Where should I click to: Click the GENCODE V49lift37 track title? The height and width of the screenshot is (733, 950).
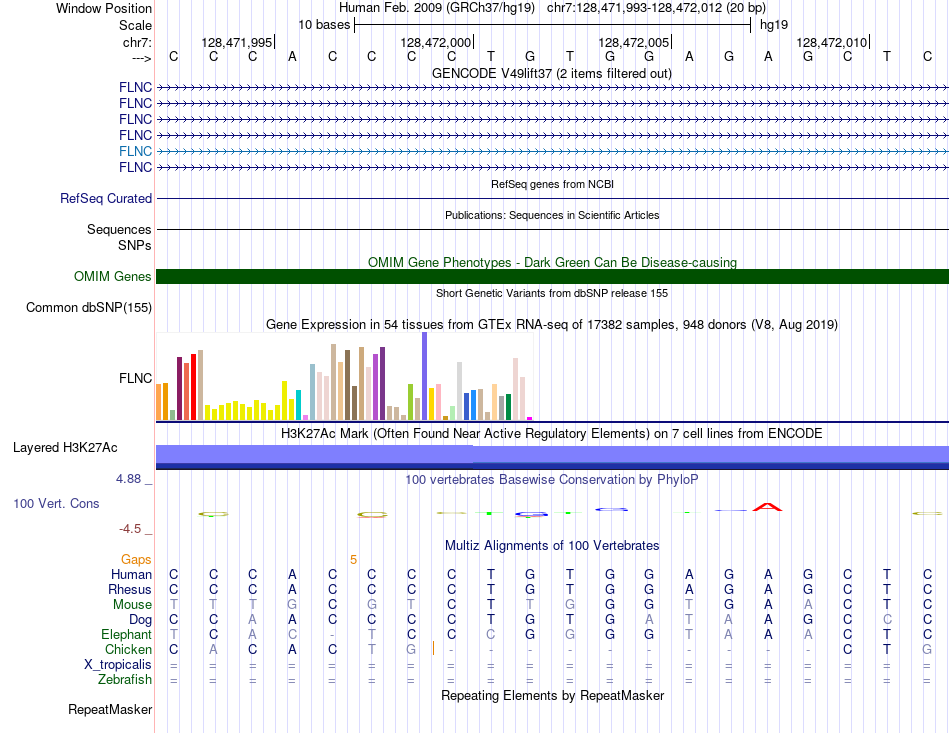[x=552, y=74]
